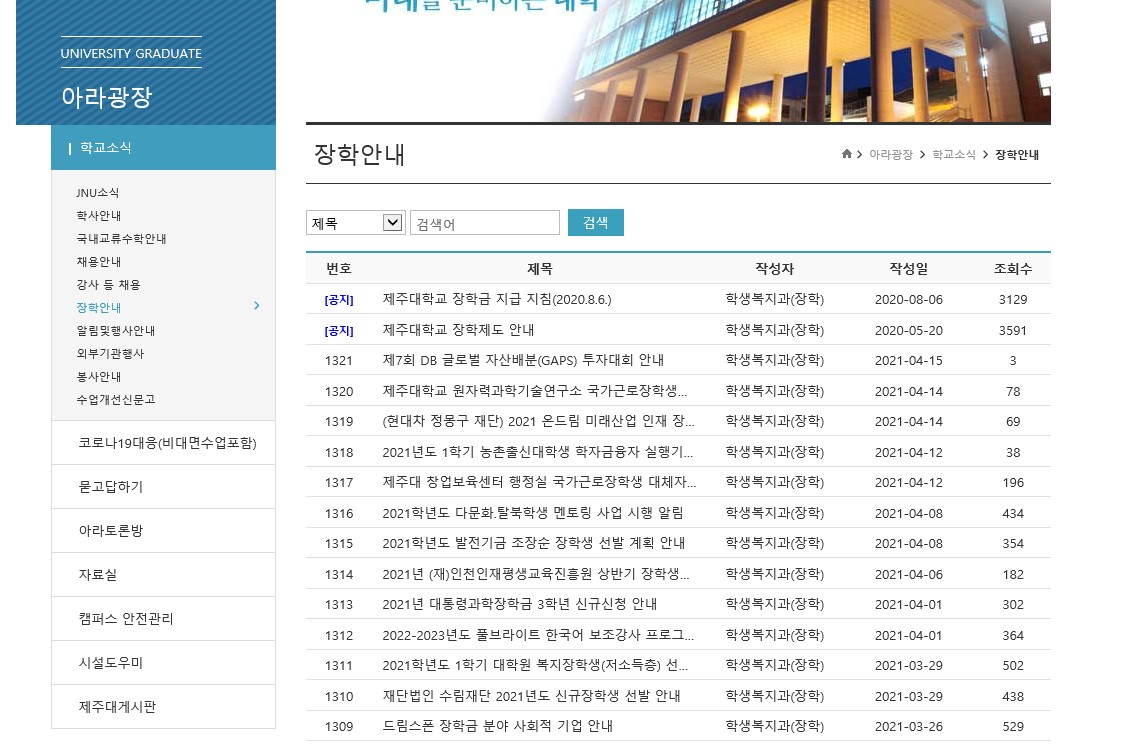1123x756 pixels.
Task: Click inside the 검색어 search field
Action: point(485,222)
